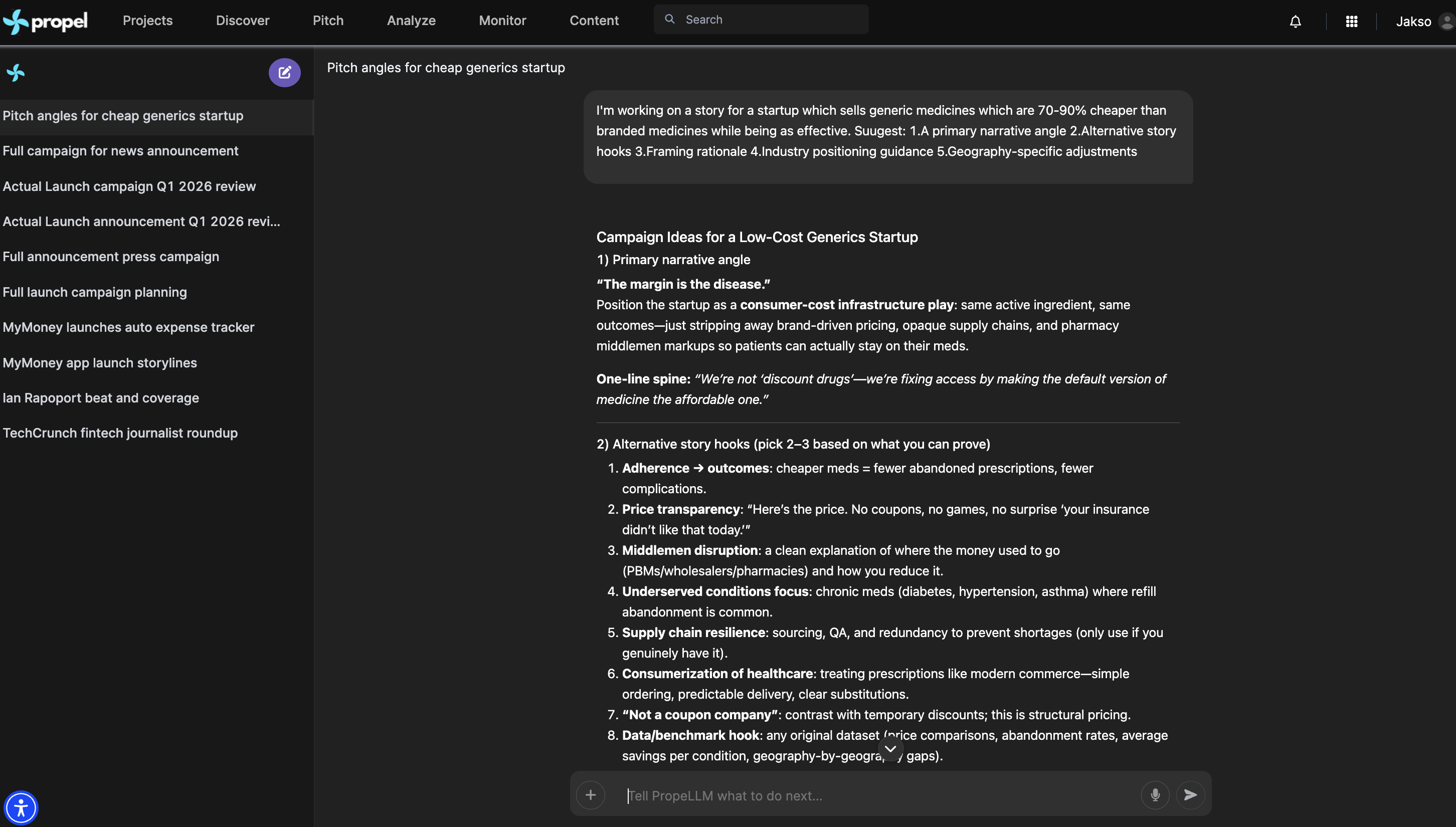Click the top Search field
This screenshot has width=1456, height=827.
(761, 20)
